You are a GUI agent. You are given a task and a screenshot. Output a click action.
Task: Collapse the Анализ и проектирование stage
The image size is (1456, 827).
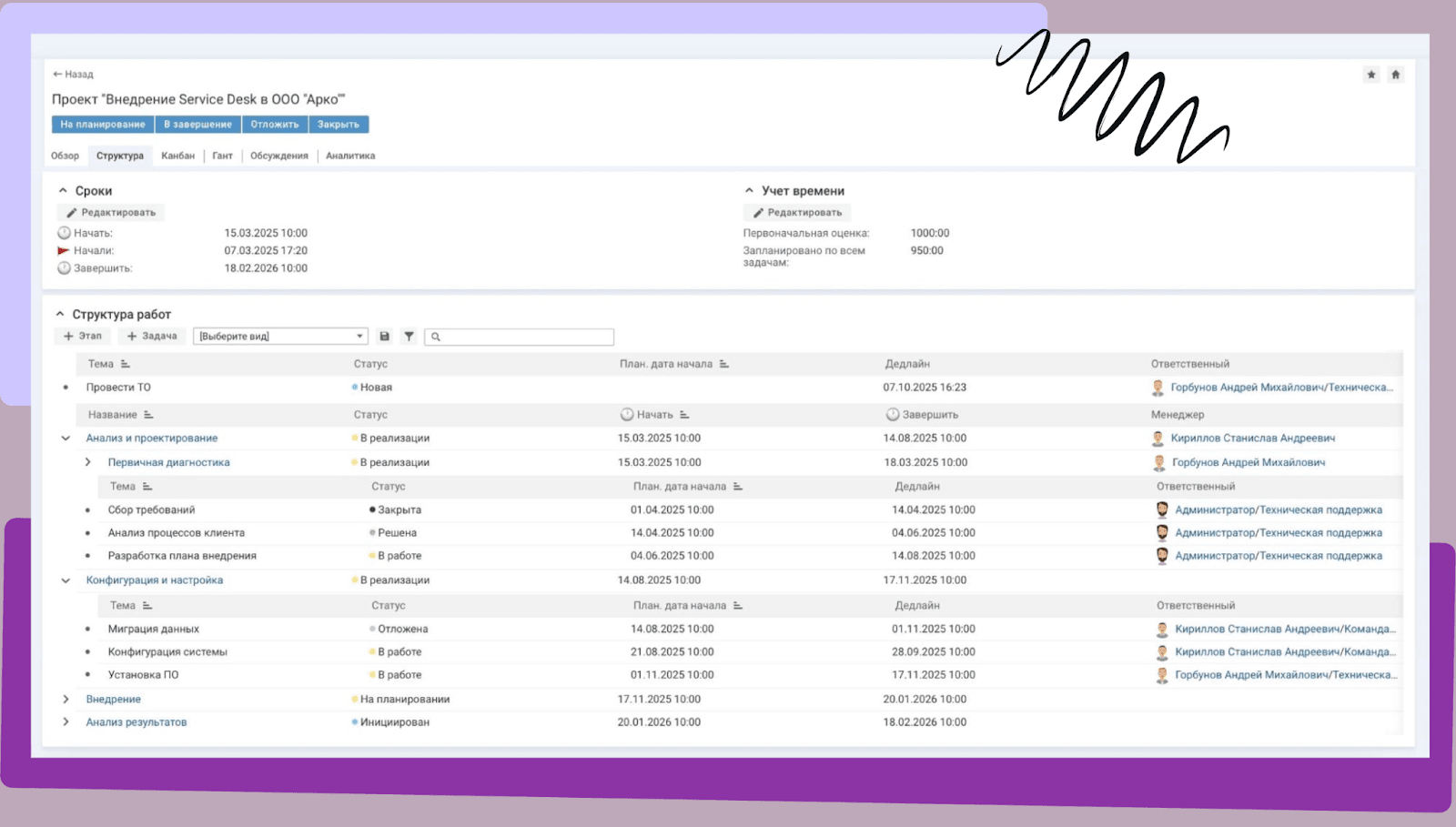[66, 438]
